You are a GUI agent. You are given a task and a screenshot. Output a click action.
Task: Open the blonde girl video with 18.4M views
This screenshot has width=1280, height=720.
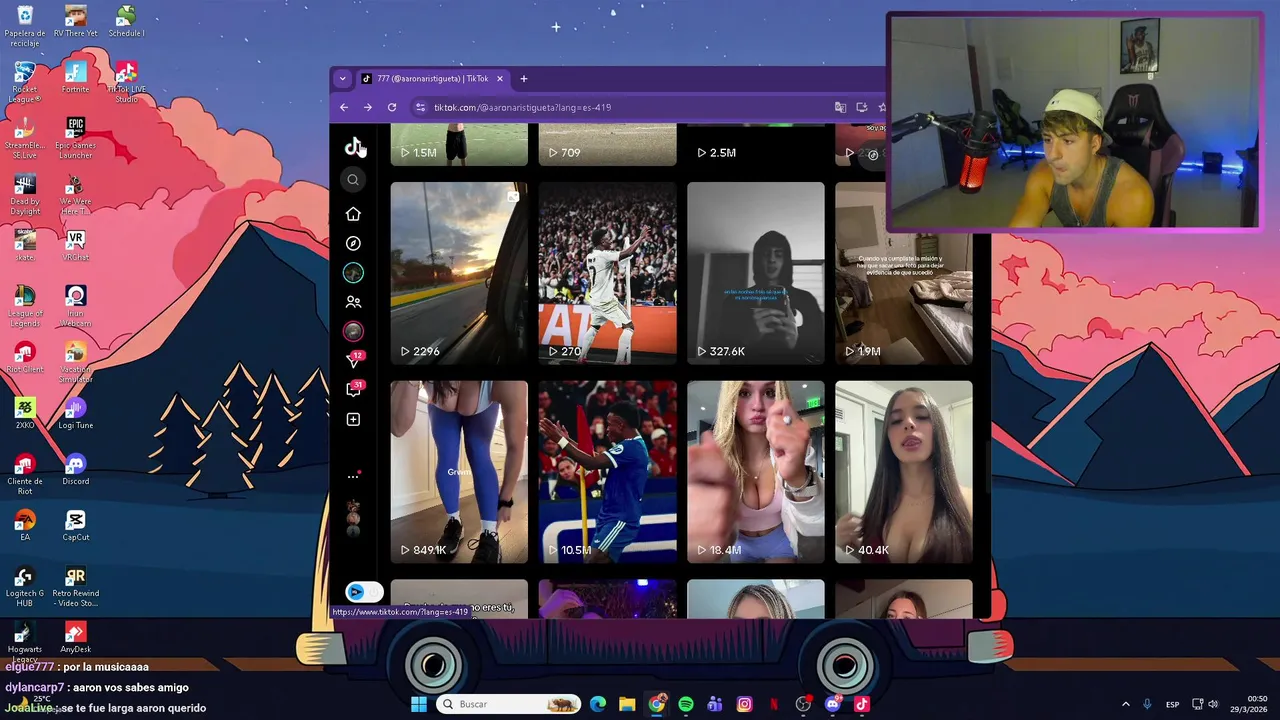pyautogui.click(x=755, y=471)
